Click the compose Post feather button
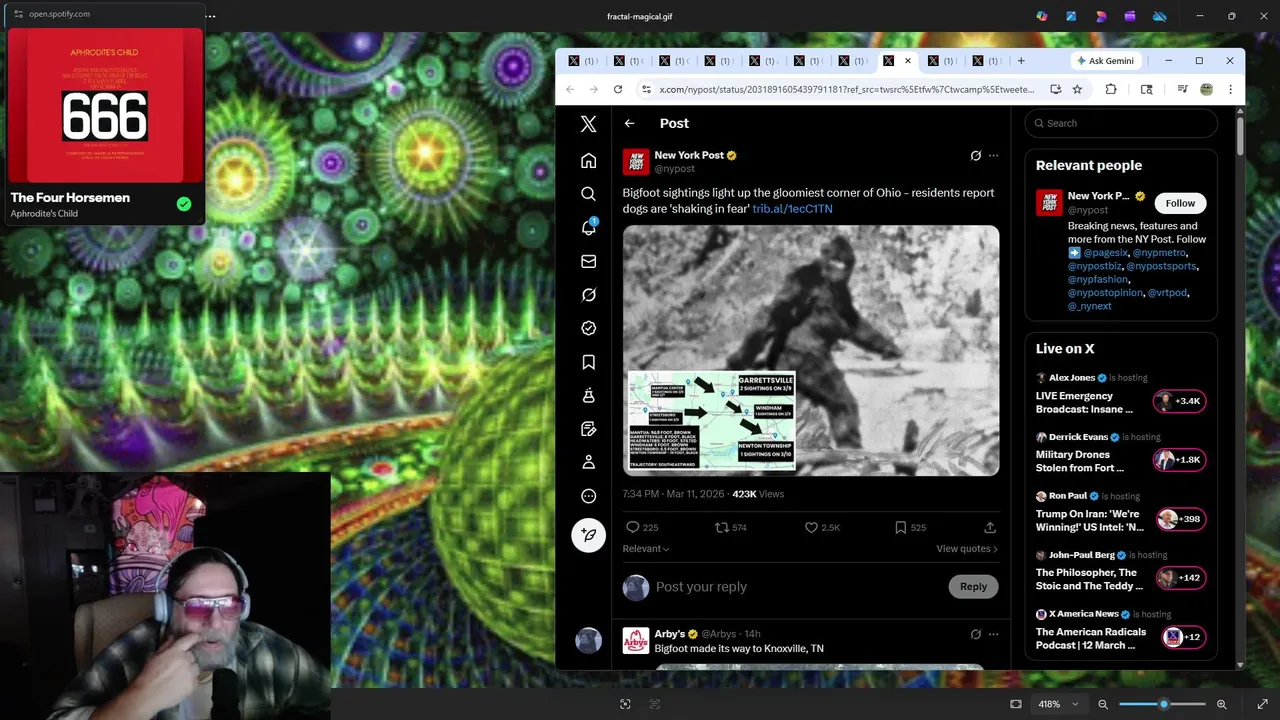 (588, 535)
